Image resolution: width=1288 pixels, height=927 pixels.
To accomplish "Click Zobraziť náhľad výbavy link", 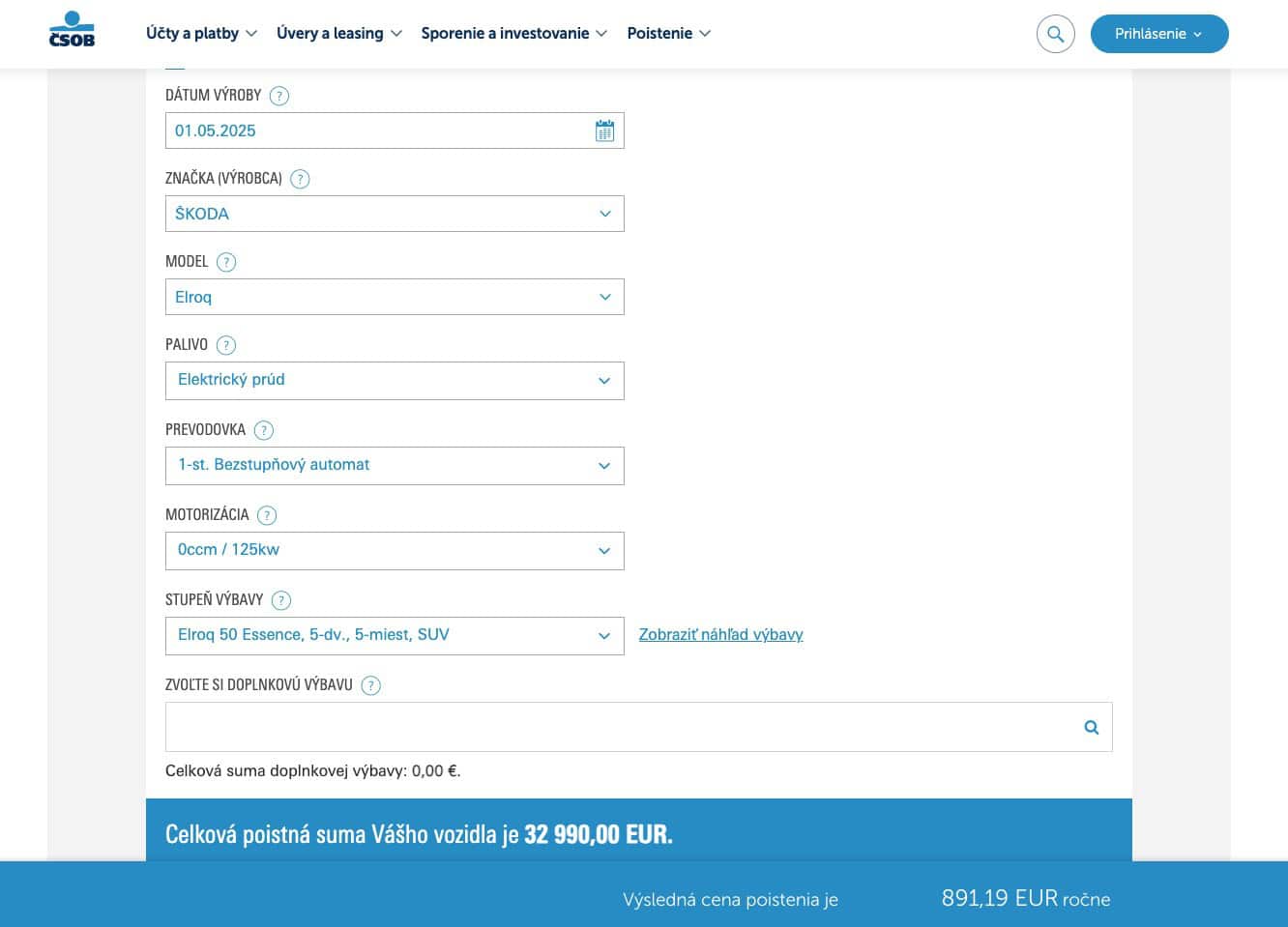I will coord(720,634).
